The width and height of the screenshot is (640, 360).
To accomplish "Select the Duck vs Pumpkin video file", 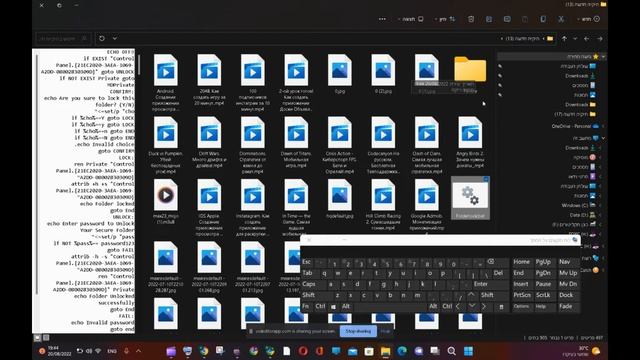I will (x=165, y=145).
